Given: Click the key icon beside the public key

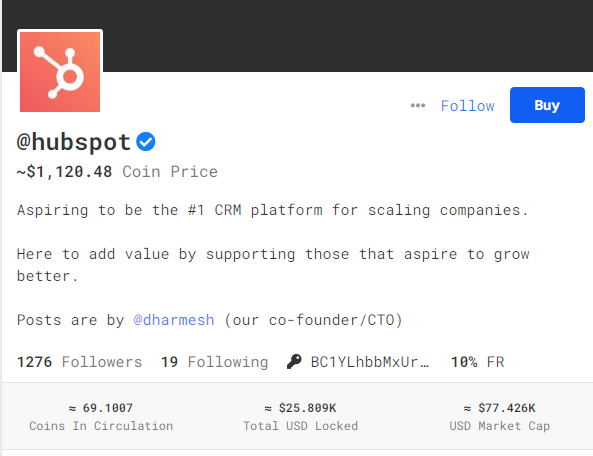Looking at the screenshot, I should point(294,362).
